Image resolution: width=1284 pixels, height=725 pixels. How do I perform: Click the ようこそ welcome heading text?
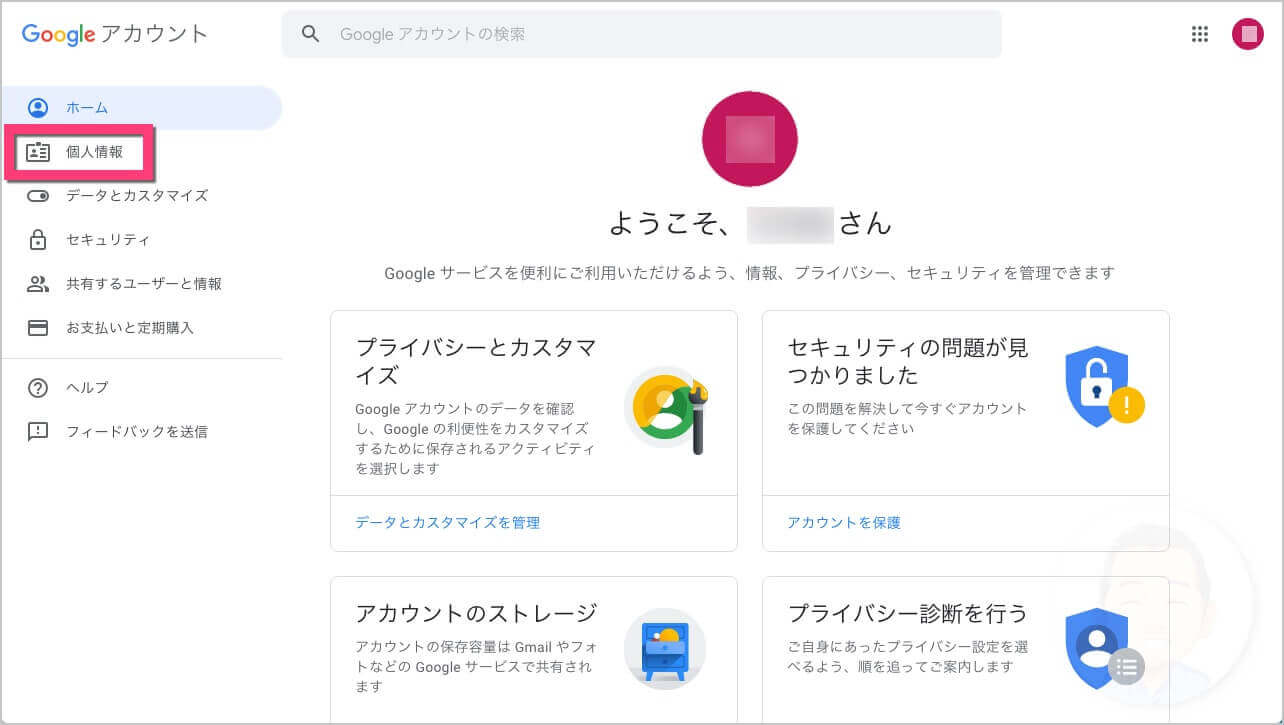pyautogui.click(x=749, y=224)
